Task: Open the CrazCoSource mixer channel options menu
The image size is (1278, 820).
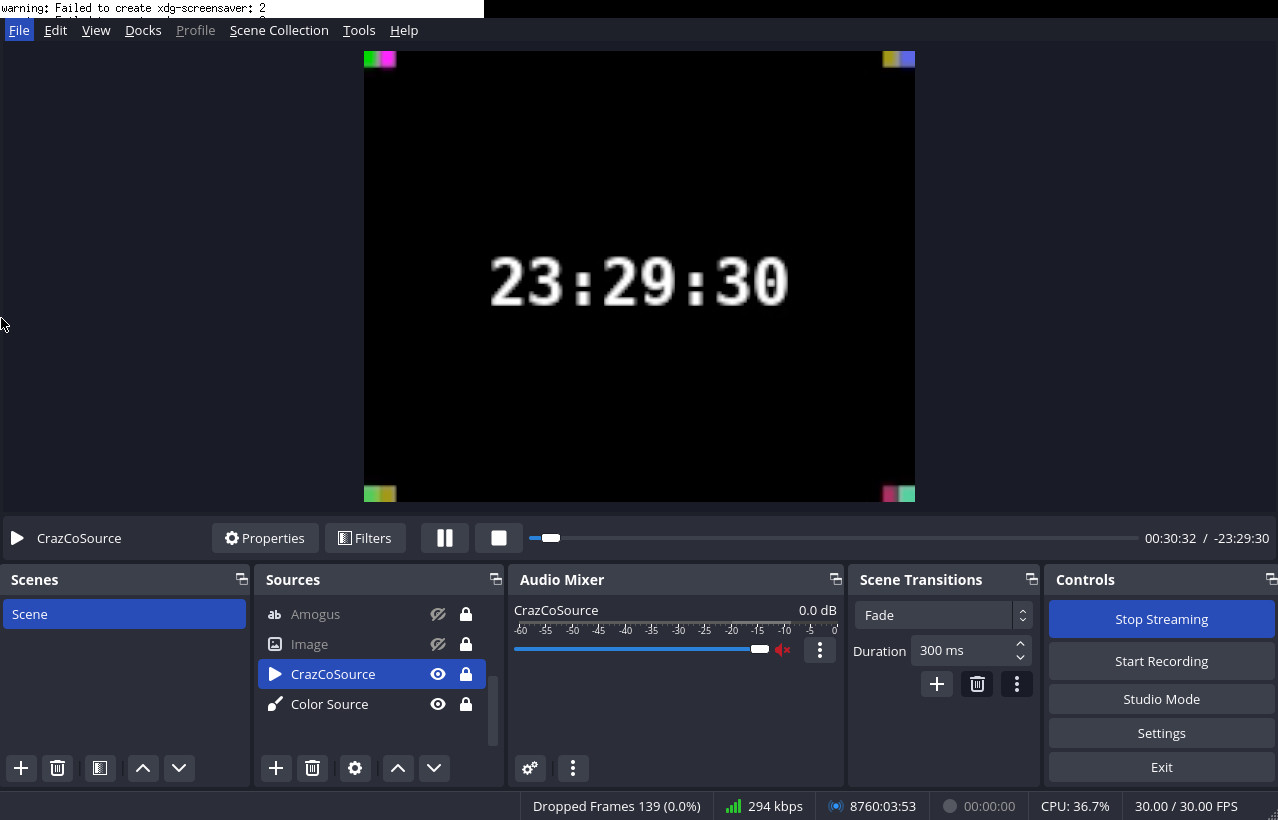Action: 820,650
